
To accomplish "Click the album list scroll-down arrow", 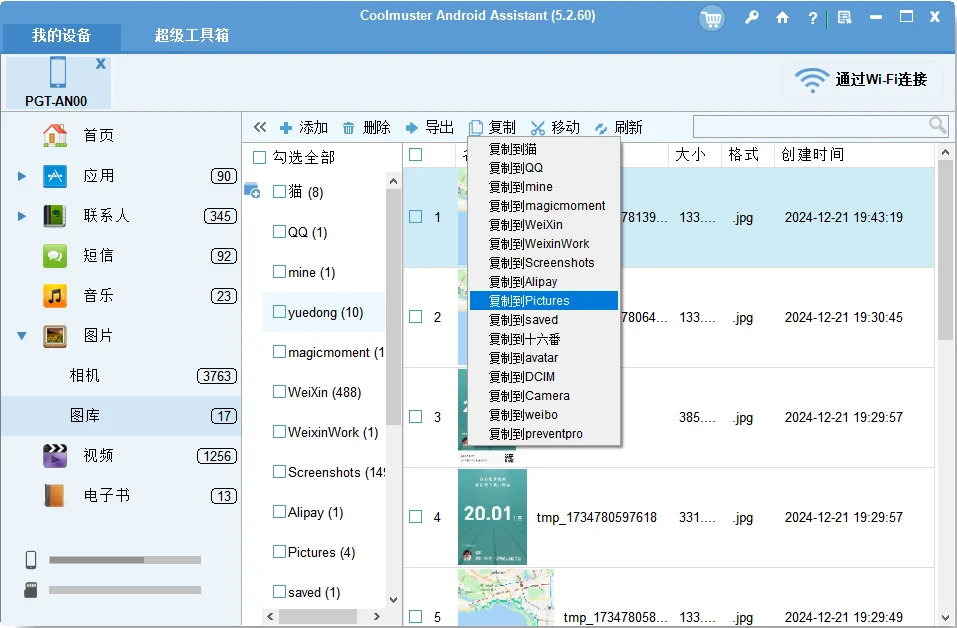I will (393, 600).
